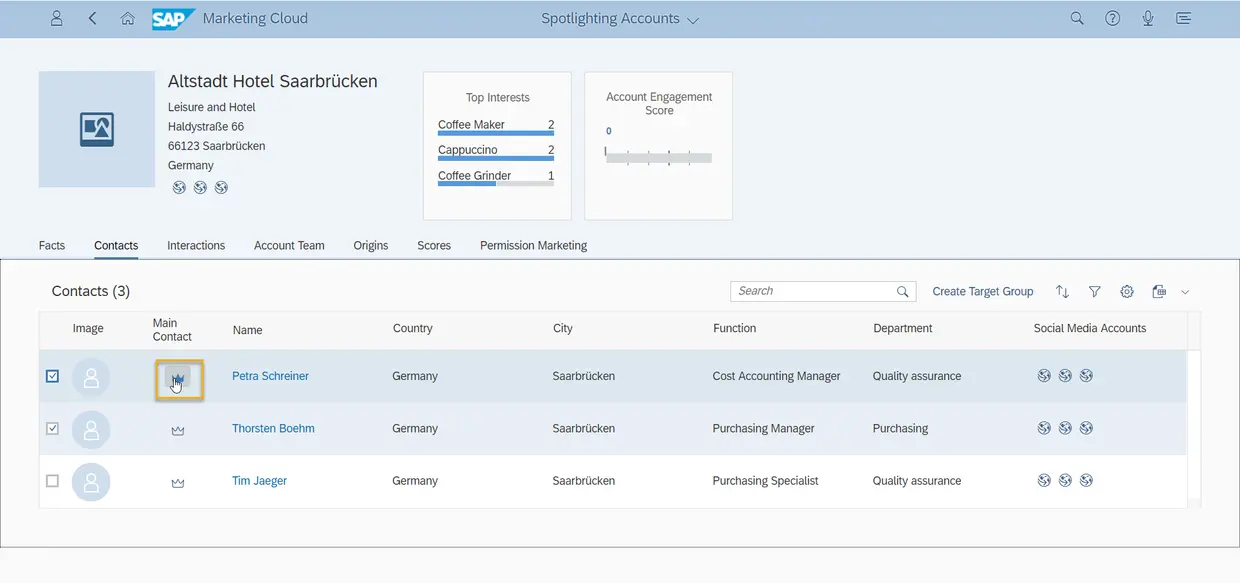The image size is (1240, 583).
Task: Click Thorsten Boehm's avatar image
Action: pos(91,429)
